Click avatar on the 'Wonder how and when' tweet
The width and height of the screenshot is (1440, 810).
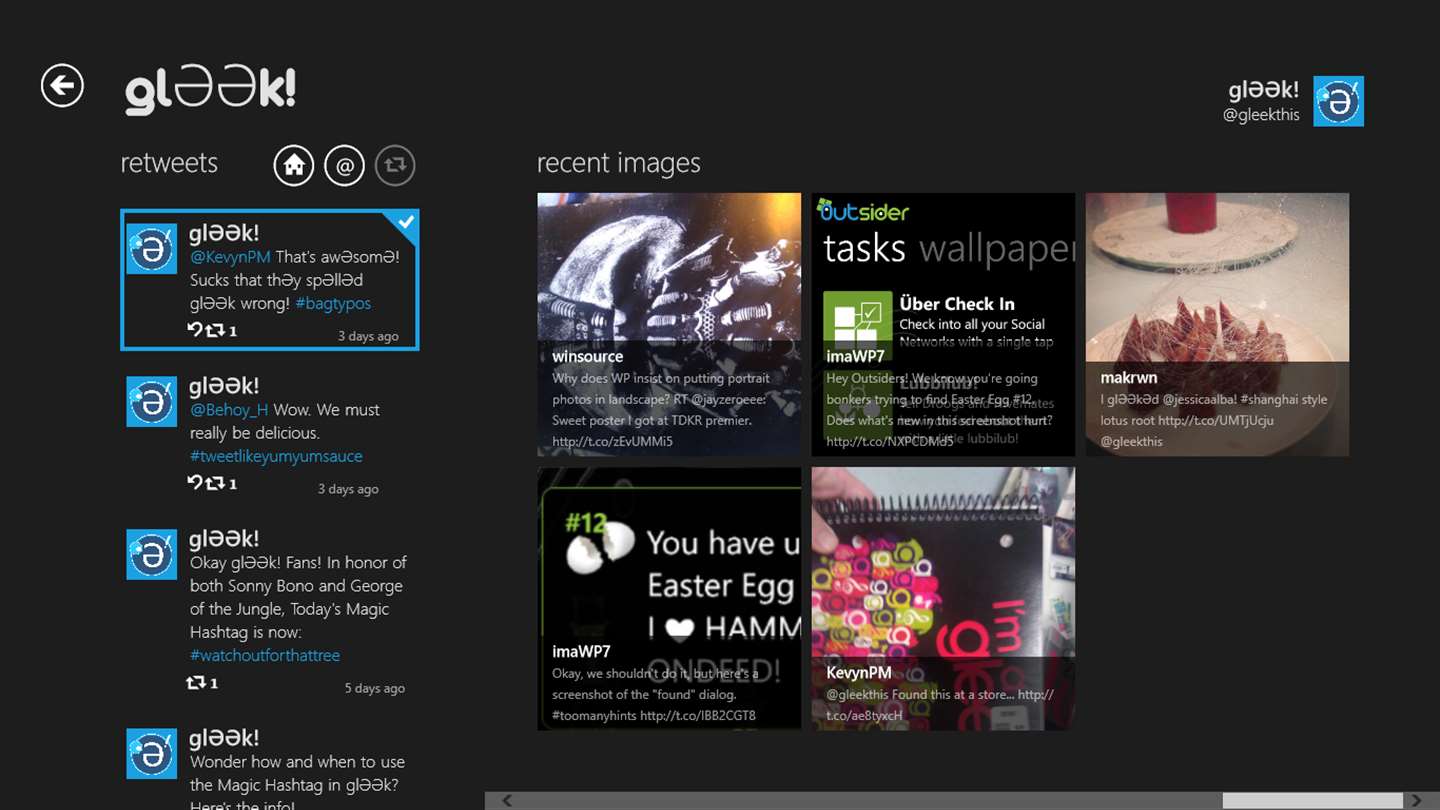pos(151,754)
